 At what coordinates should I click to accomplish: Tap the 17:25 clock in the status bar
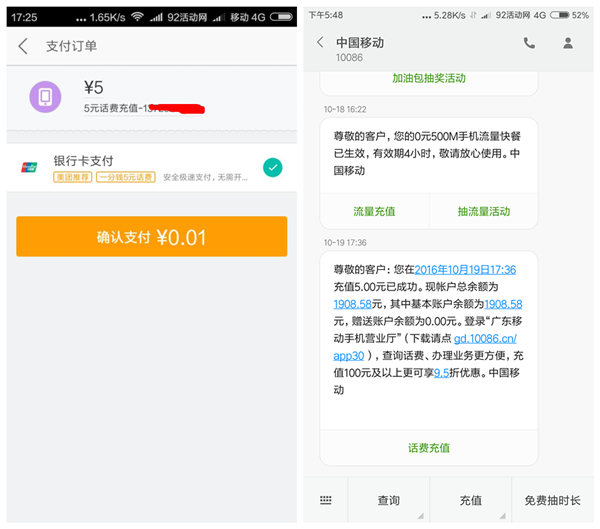coord(24,17)
